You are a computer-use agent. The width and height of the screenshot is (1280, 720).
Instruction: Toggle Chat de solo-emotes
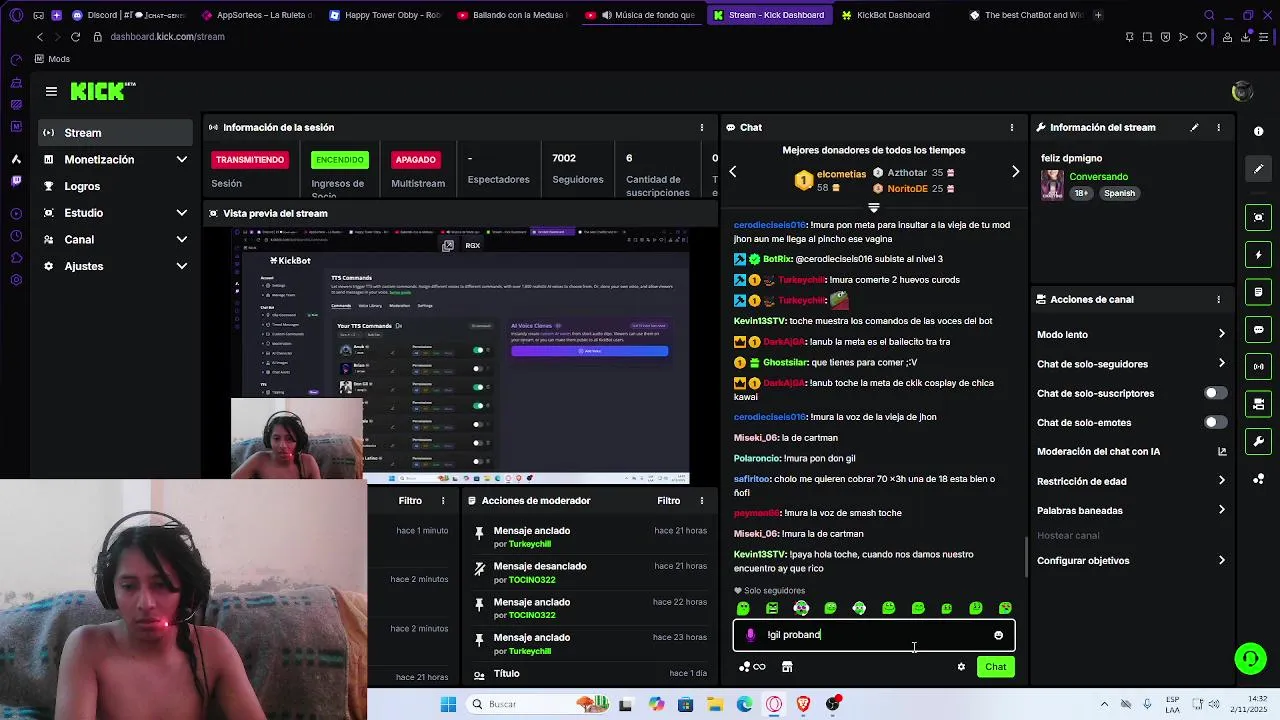[x=1215, y=422]
